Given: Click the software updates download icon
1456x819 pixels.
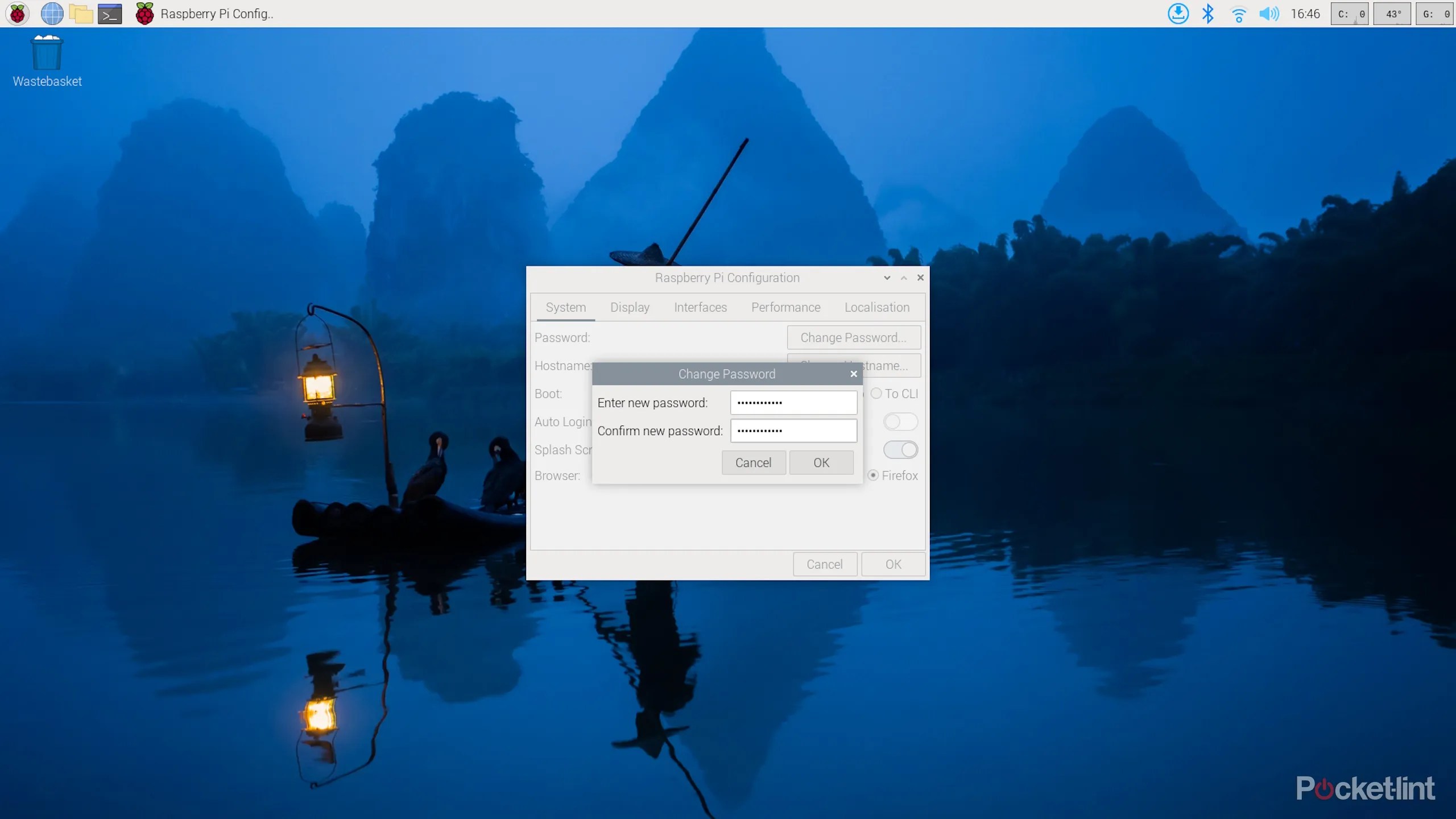Looking at the screenshot, I should [1178, 14].
